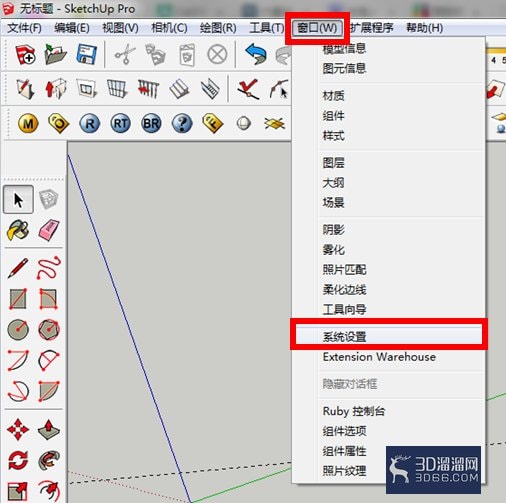Open 图层 from the menu
The height and width of the screenshot is (503, 506).
pos(333,163)
